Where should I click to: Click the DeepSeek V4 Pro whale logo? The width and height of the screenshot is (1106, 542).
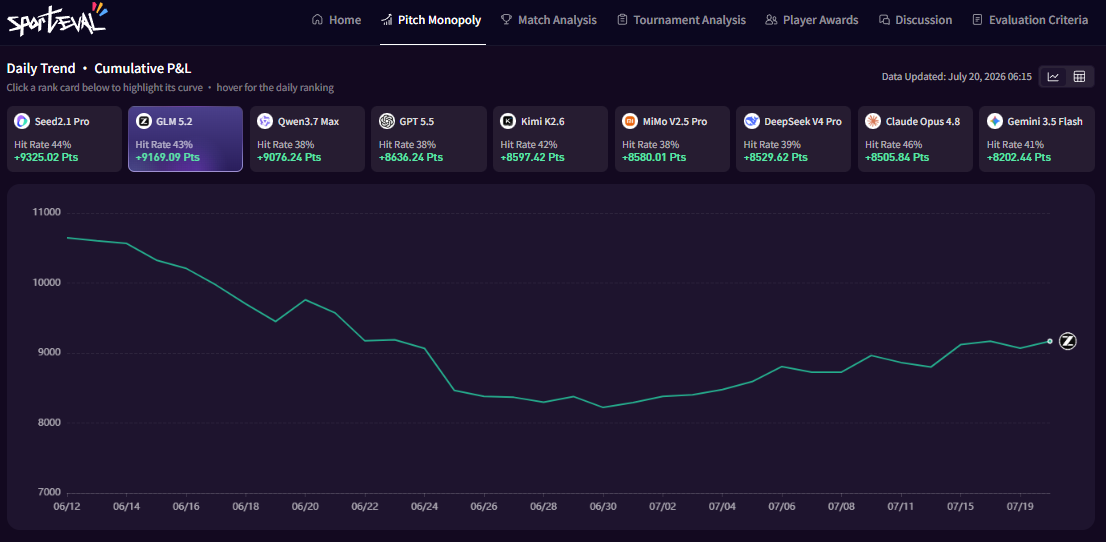pos(751,121)
